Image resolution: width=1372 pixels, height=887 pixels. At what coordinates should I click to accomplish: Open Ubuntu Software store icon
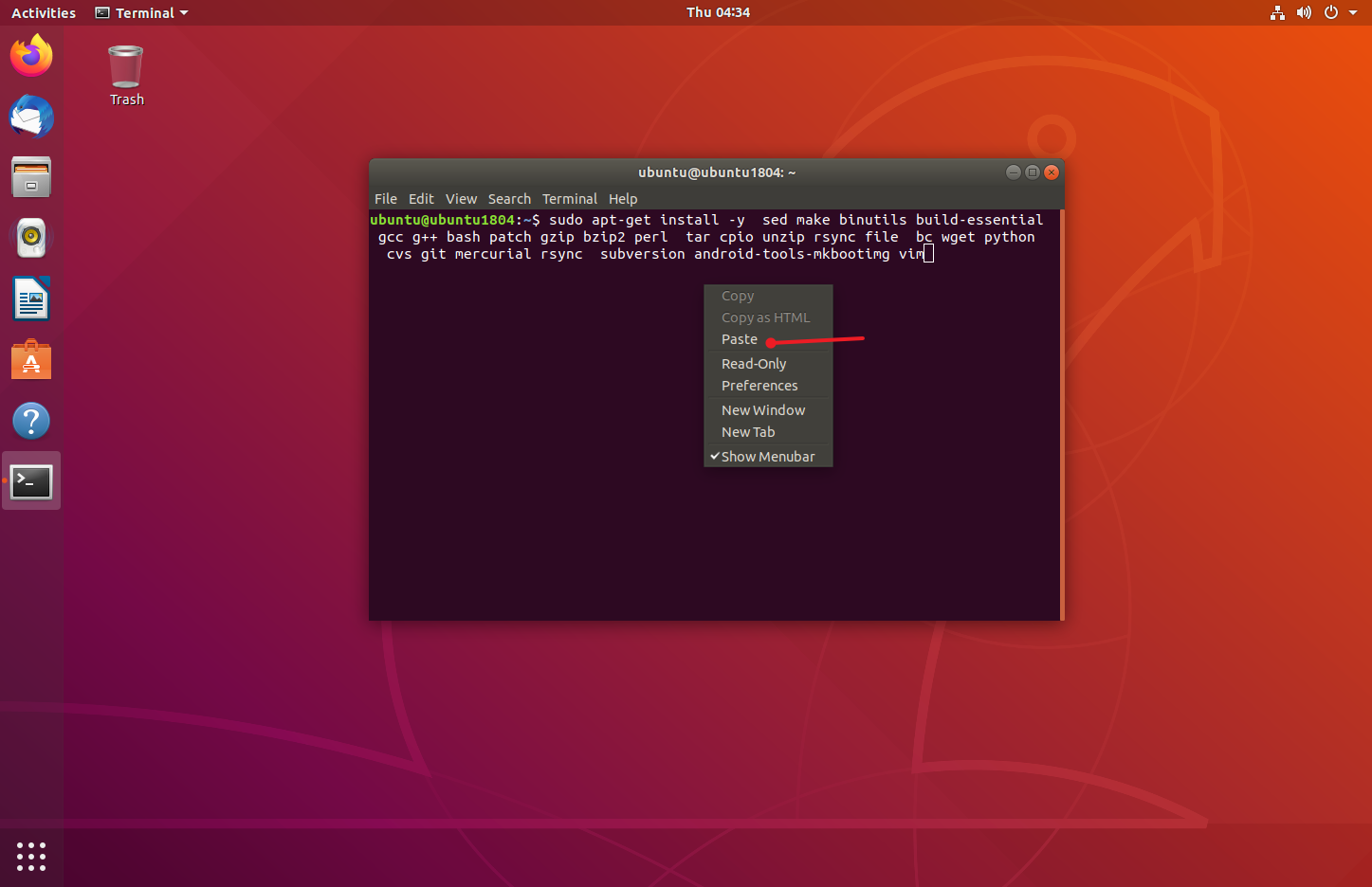[31, 360]
